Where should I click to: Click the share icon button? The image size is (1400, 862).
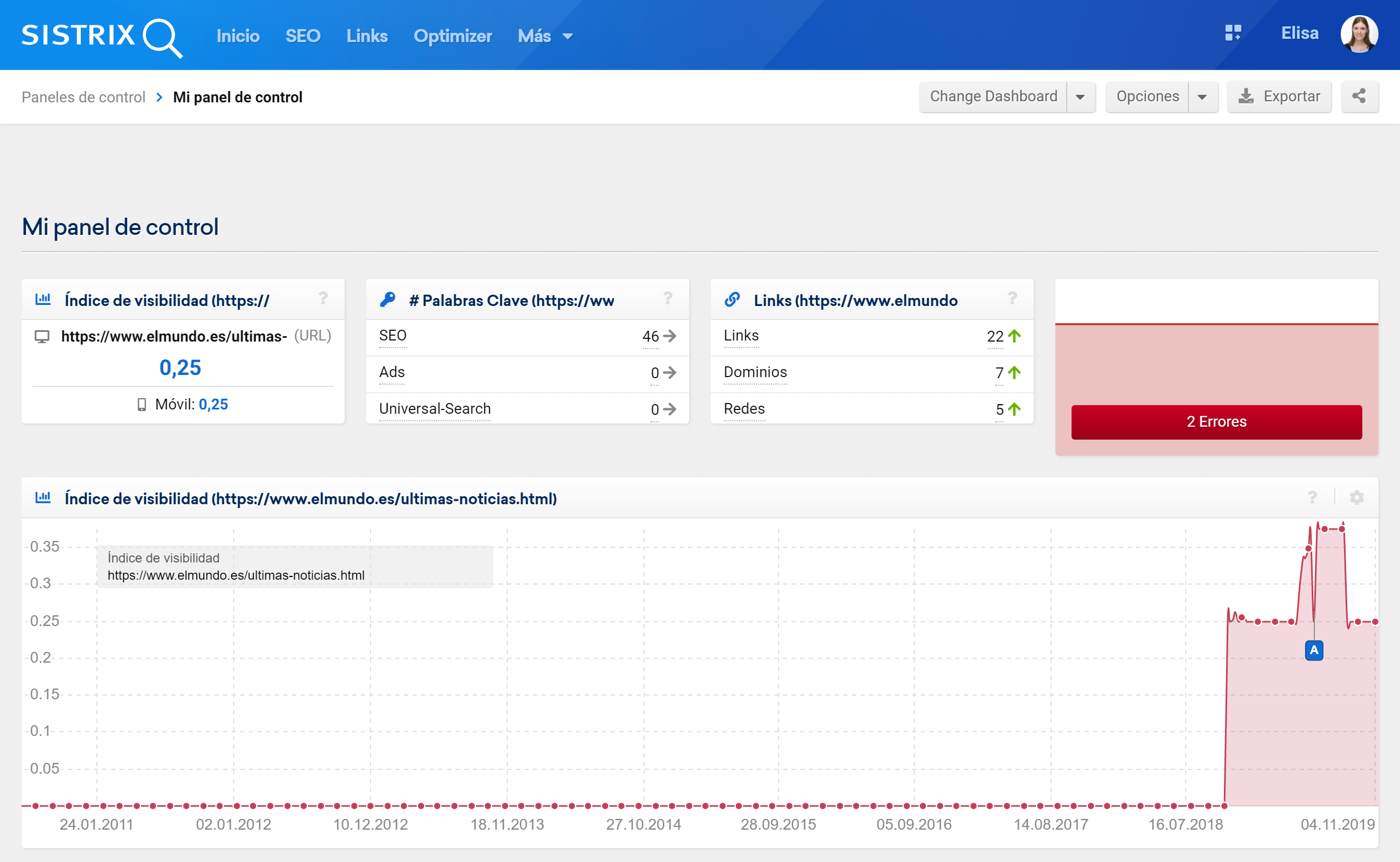[1359, 96]
